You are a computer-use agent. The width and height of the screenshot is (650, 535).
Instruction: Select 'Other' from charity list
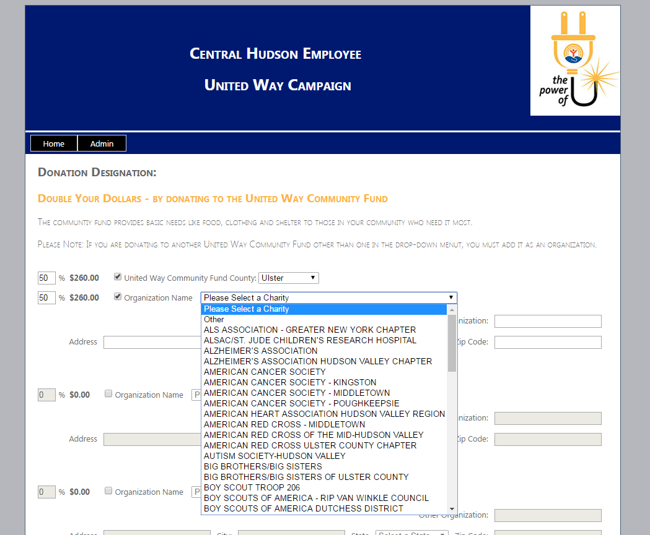324,320
